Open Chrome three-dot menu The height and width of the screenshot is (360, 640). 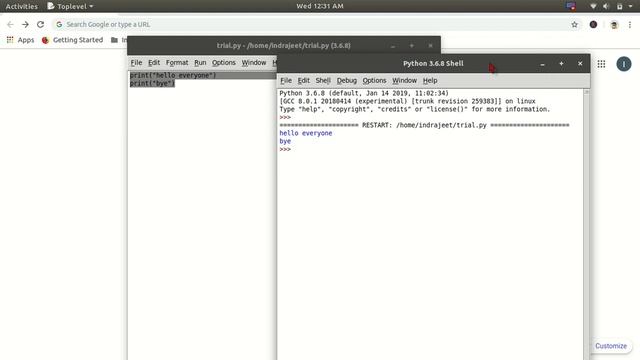coord(630,24)
